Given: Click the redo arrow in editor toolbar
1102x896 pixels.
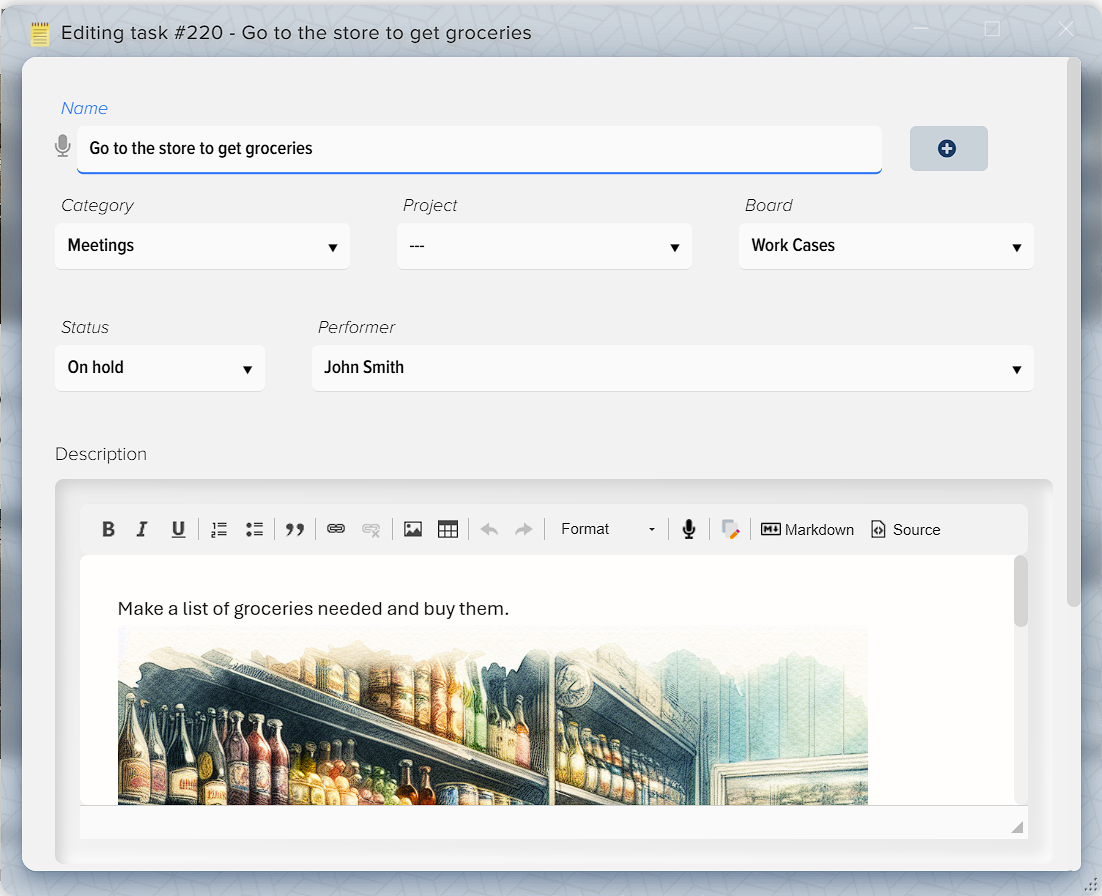Looking at the screenshot, I should 524,529.
